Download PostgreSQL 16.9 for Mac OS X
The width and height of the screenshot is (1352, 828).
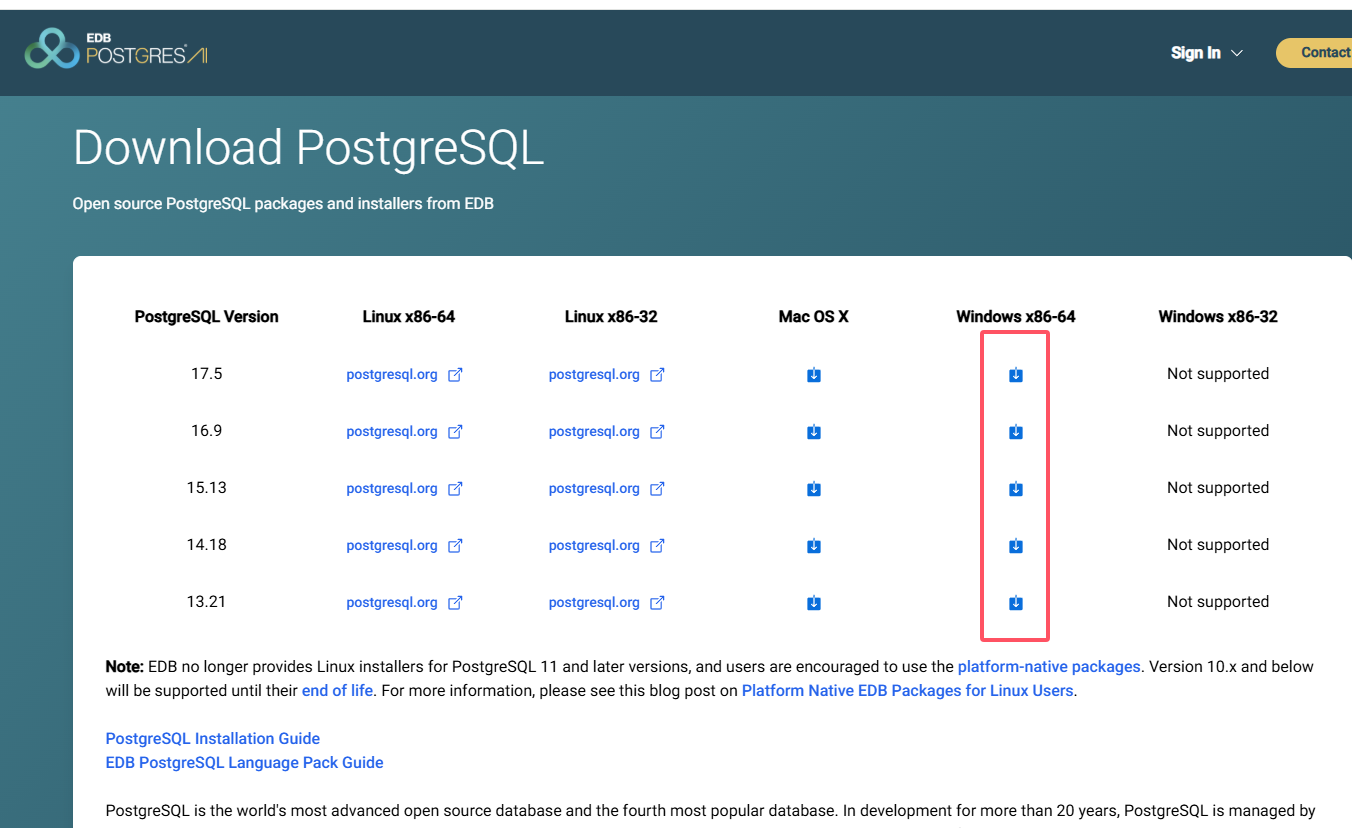coord(814,432)
